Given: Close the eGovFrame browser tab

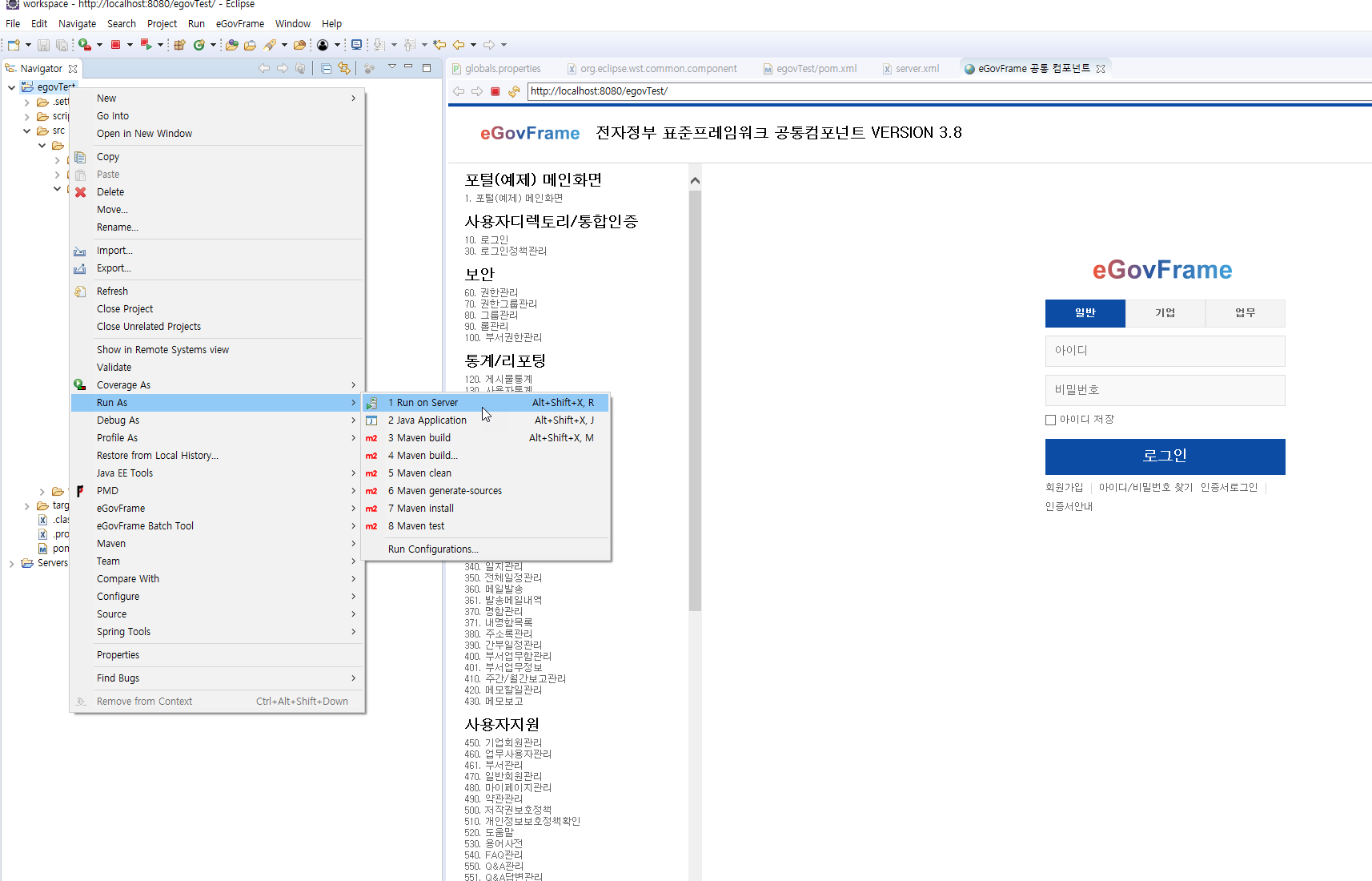Looking at the screenshot, I should (x=1101, y=69).
